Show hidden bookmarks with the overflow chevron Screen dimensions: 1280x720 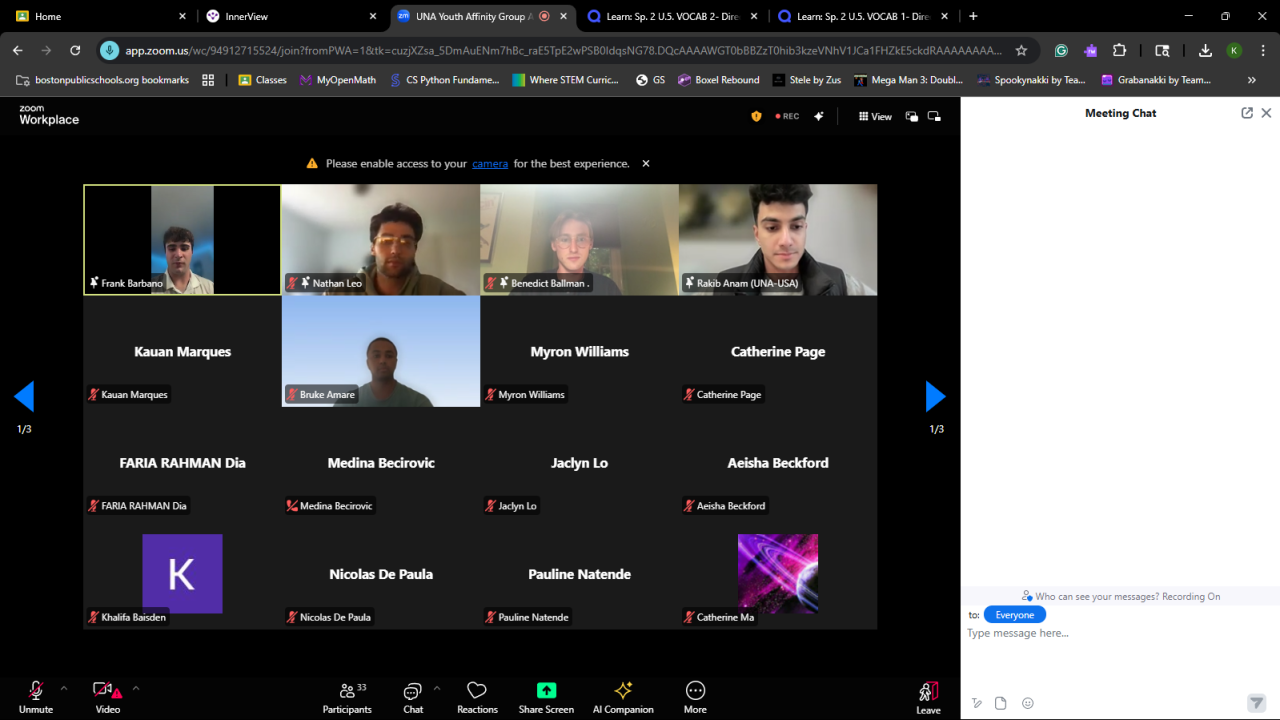point(1251,80)
